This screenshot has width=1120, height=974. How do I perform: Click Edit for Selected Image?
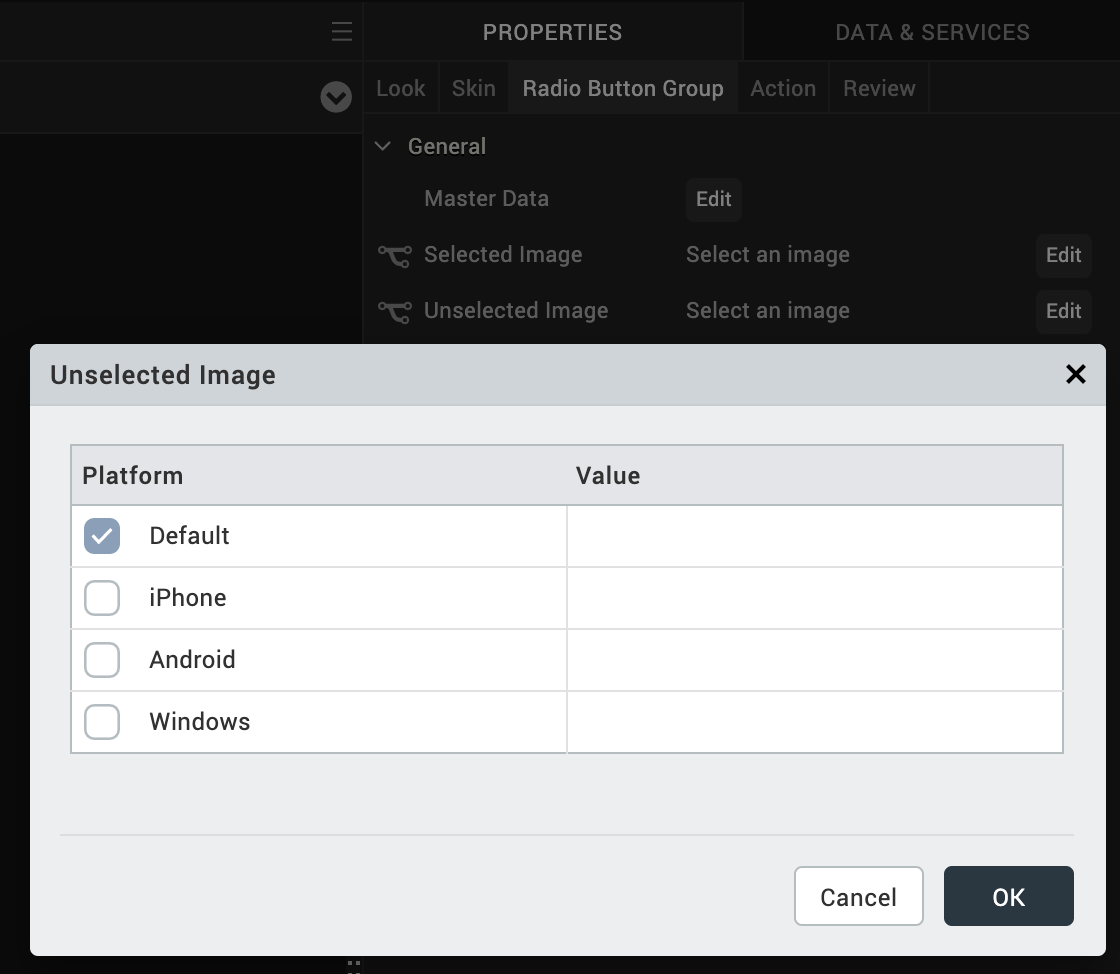coord(1063,255)
